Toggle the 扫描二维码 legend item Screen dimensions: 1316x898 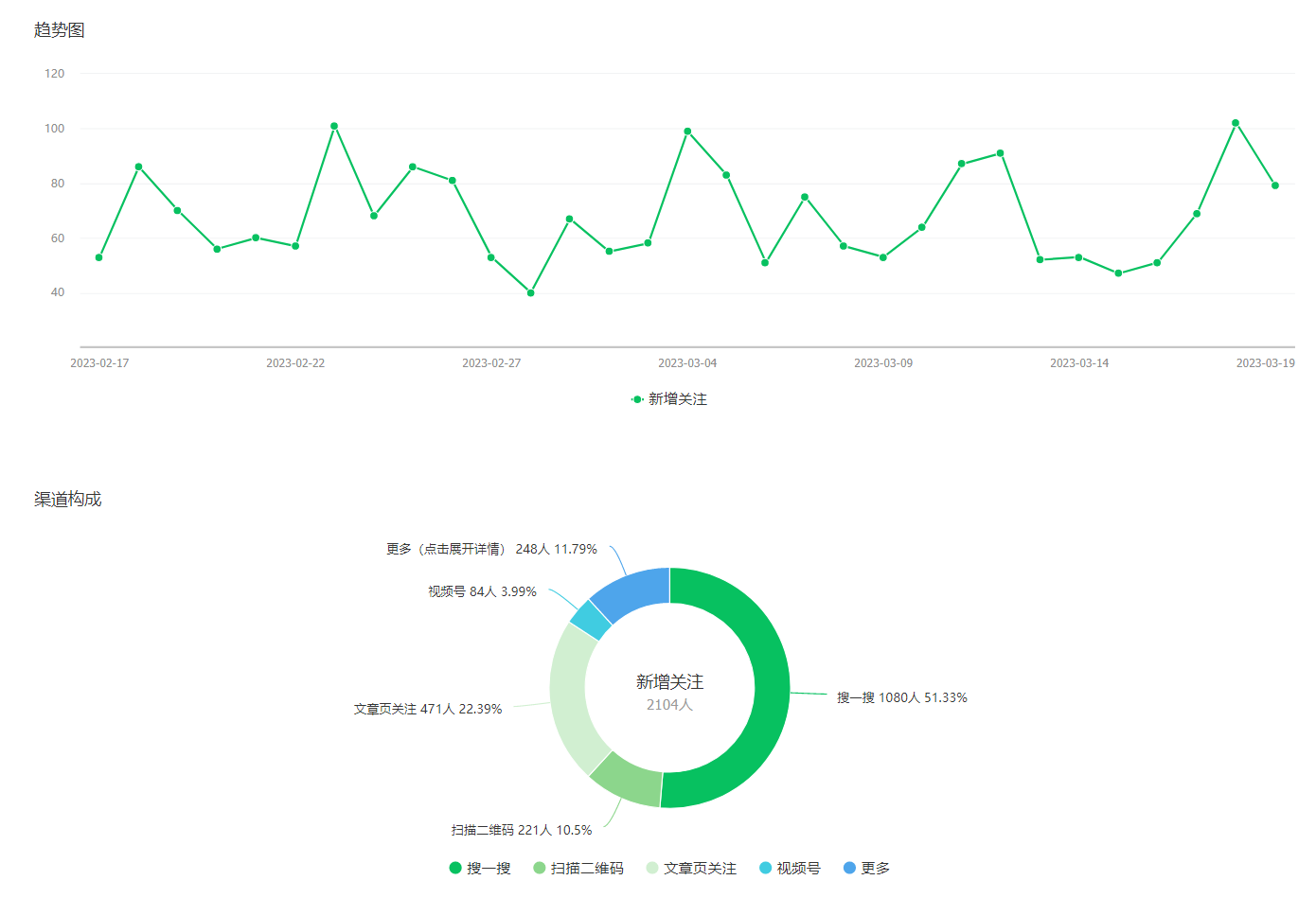tap(578, 868)
